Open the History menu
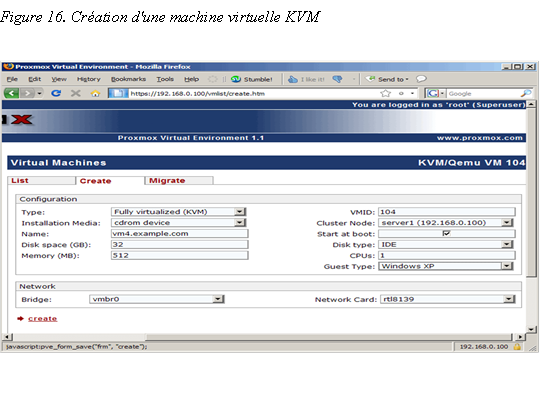Viewport: 540px width, 419px height. click(x=89, y=79)
